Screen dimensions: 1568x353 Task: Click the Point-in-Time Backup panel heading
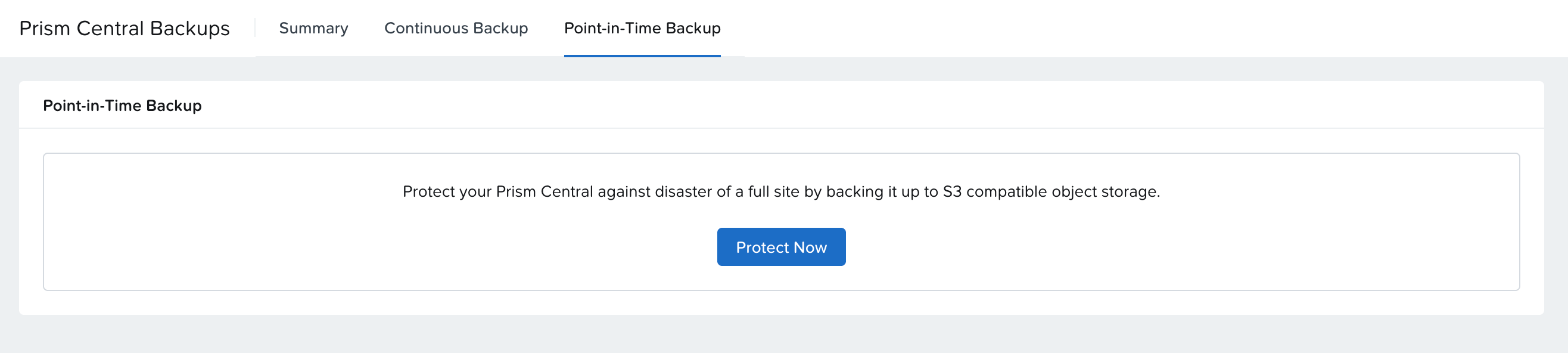click(122, 106)
